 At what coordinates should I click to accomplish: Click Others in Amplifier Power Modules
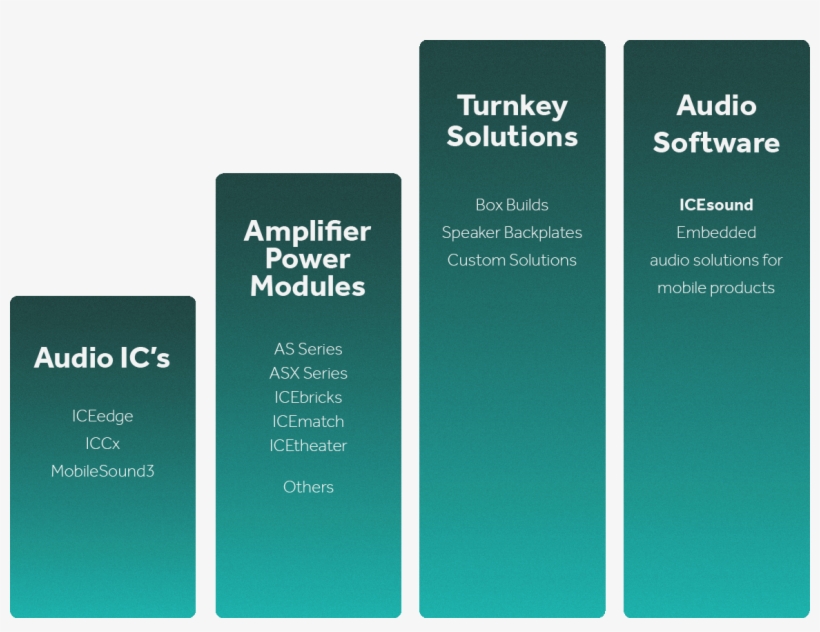308,487
